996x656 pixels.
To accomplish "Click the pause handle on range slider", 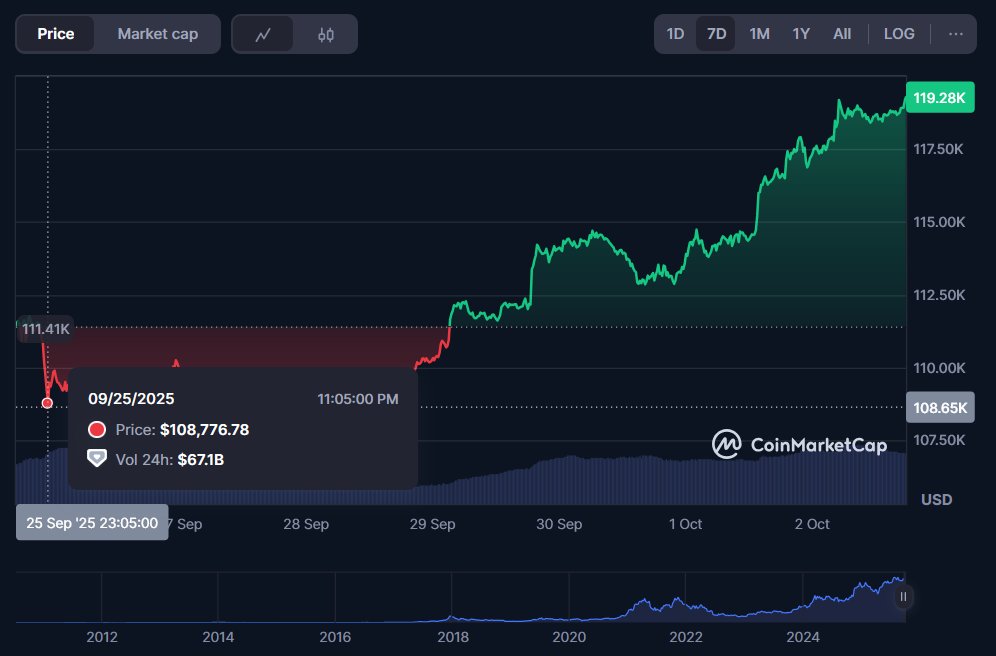I will point(903,597).
